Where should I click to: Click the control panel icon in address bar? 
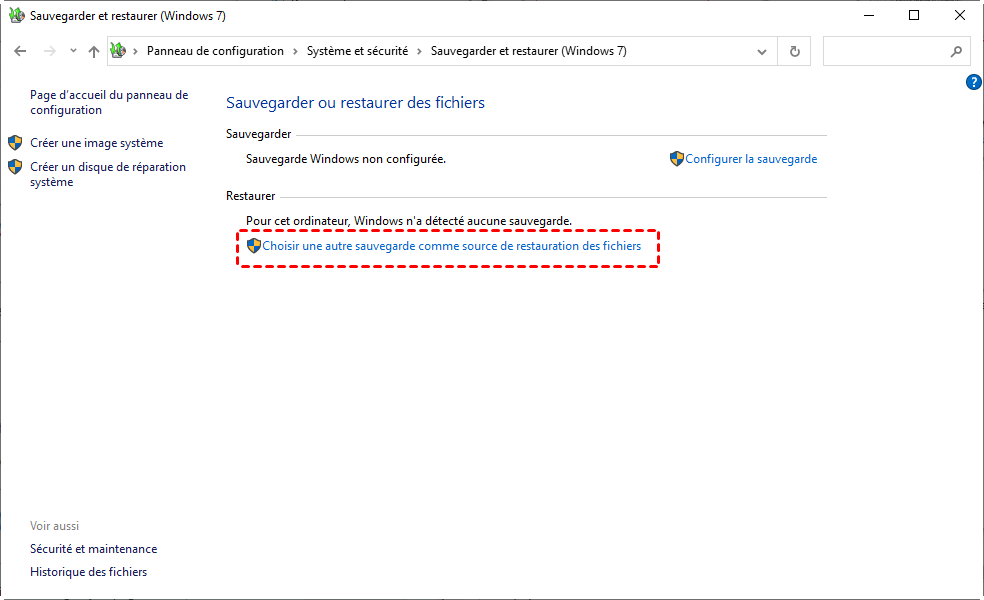point(118,51)
